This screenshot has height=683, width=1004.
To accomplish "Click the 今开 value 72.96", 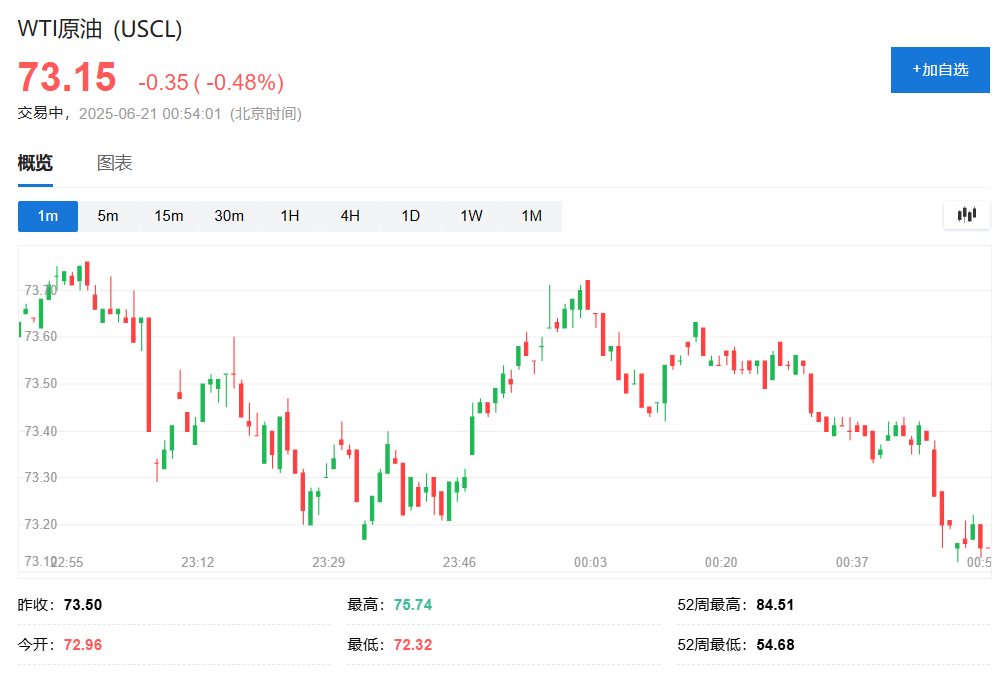I will (x=83, y=645).
